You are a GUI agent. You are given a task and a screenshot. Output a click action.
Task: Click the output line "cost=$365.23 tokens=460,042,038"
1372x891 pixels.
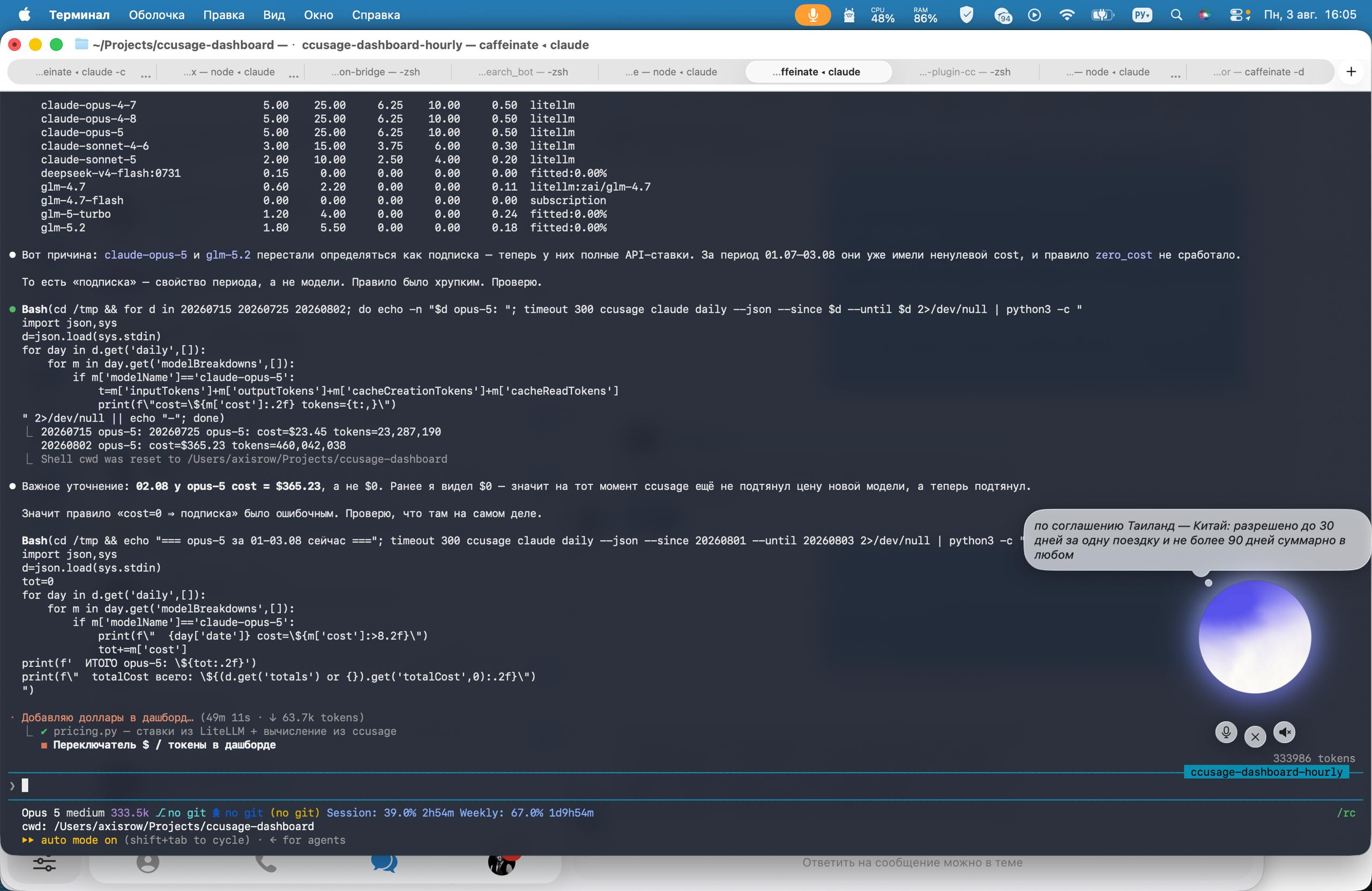[247, 446]
